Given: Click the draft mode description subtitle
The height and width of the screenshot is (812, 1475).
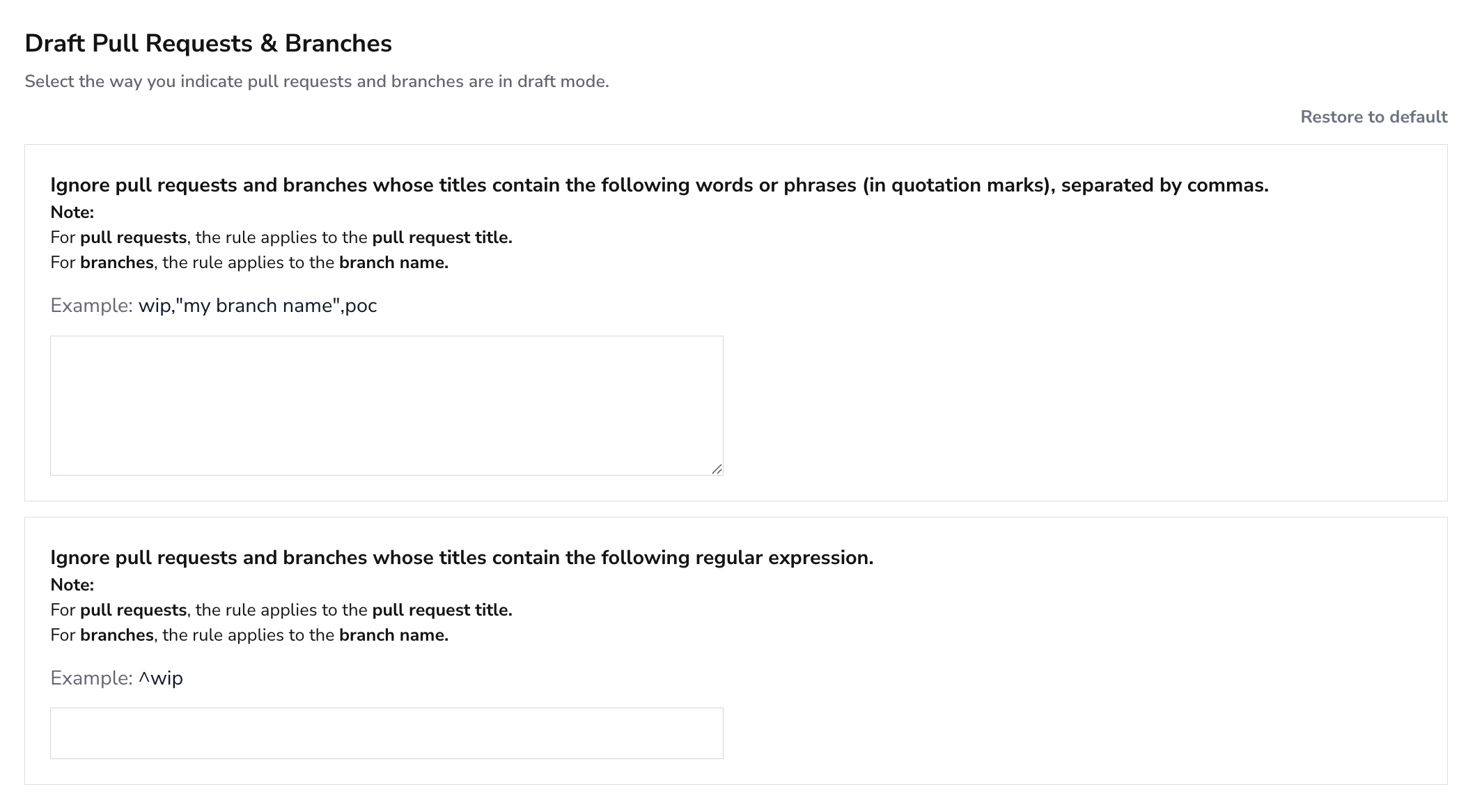Looking at the screenshot, I should 317,81.
